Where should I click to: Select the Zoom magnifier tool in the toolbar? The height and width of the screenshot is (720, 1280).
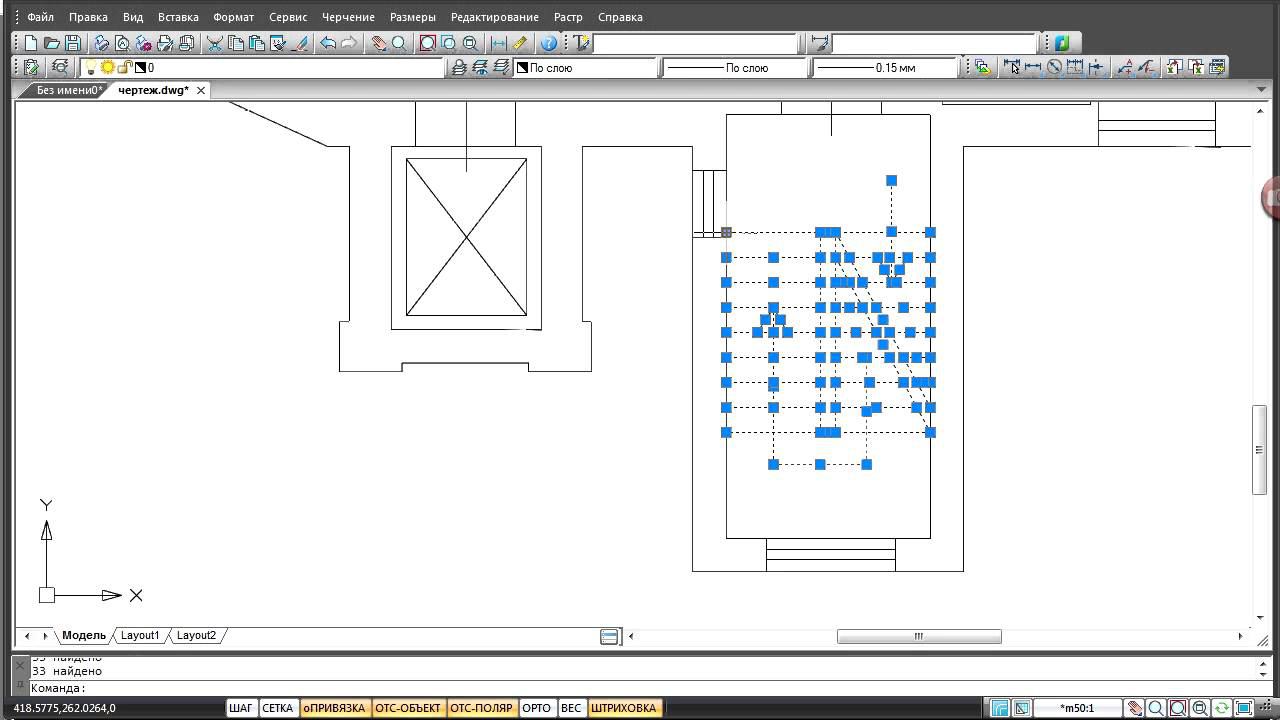click(x=399, y=43)
